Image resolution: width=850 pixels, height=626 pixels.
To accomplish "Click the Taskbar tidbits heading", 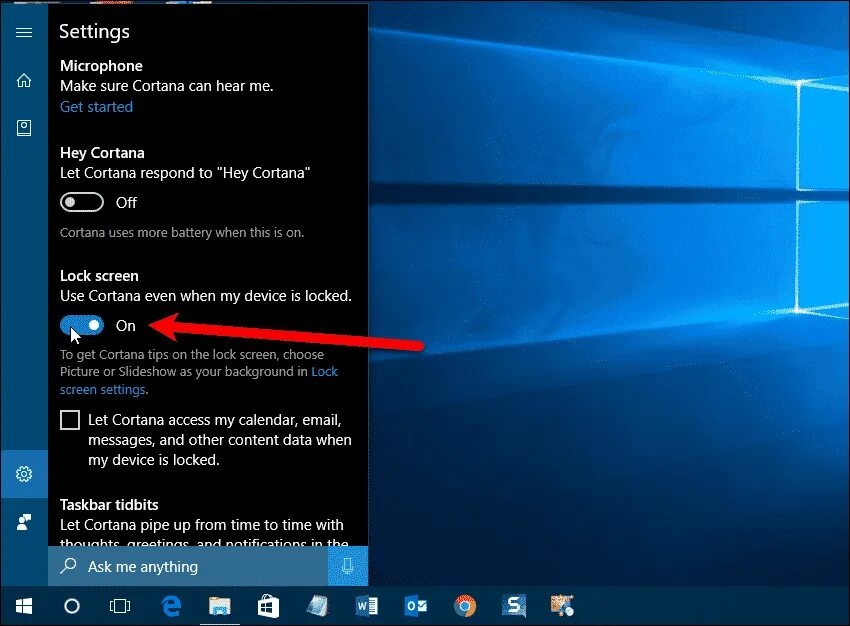I will (x=109, y=505).
